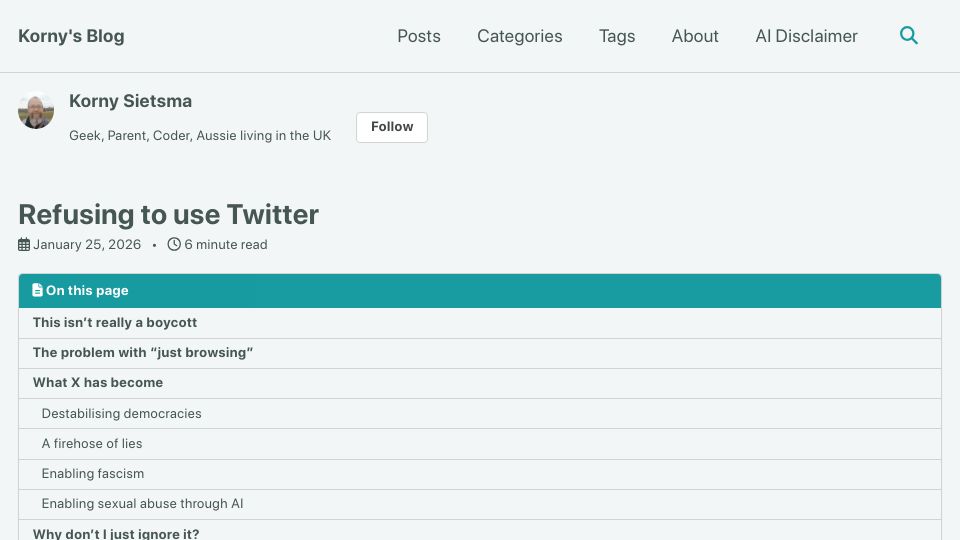
Task: Click the 'January 25, 2026' date text
Action: [87, 244]
